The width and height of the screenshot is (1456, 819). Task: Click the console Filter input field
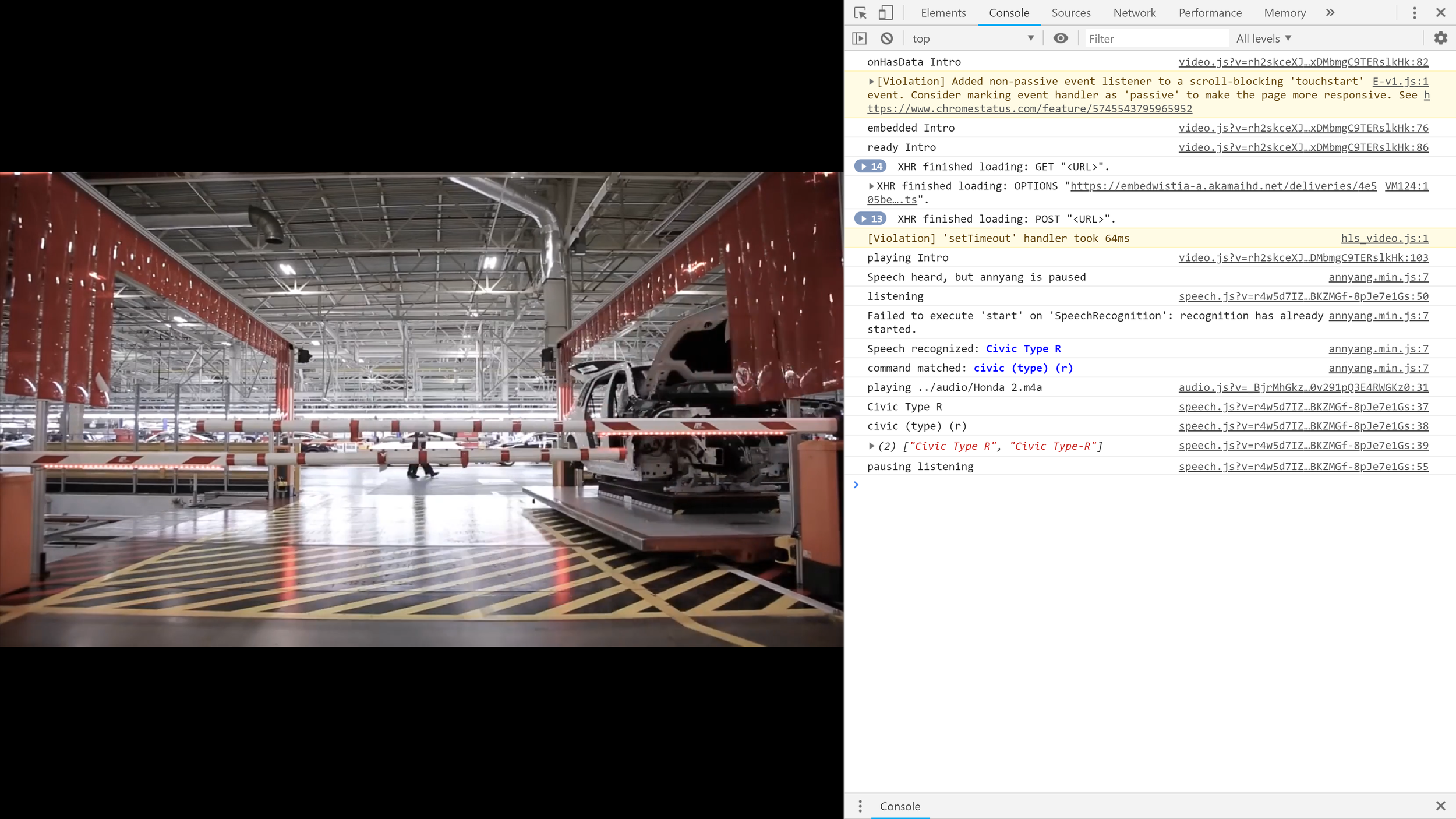(1156, 38)
